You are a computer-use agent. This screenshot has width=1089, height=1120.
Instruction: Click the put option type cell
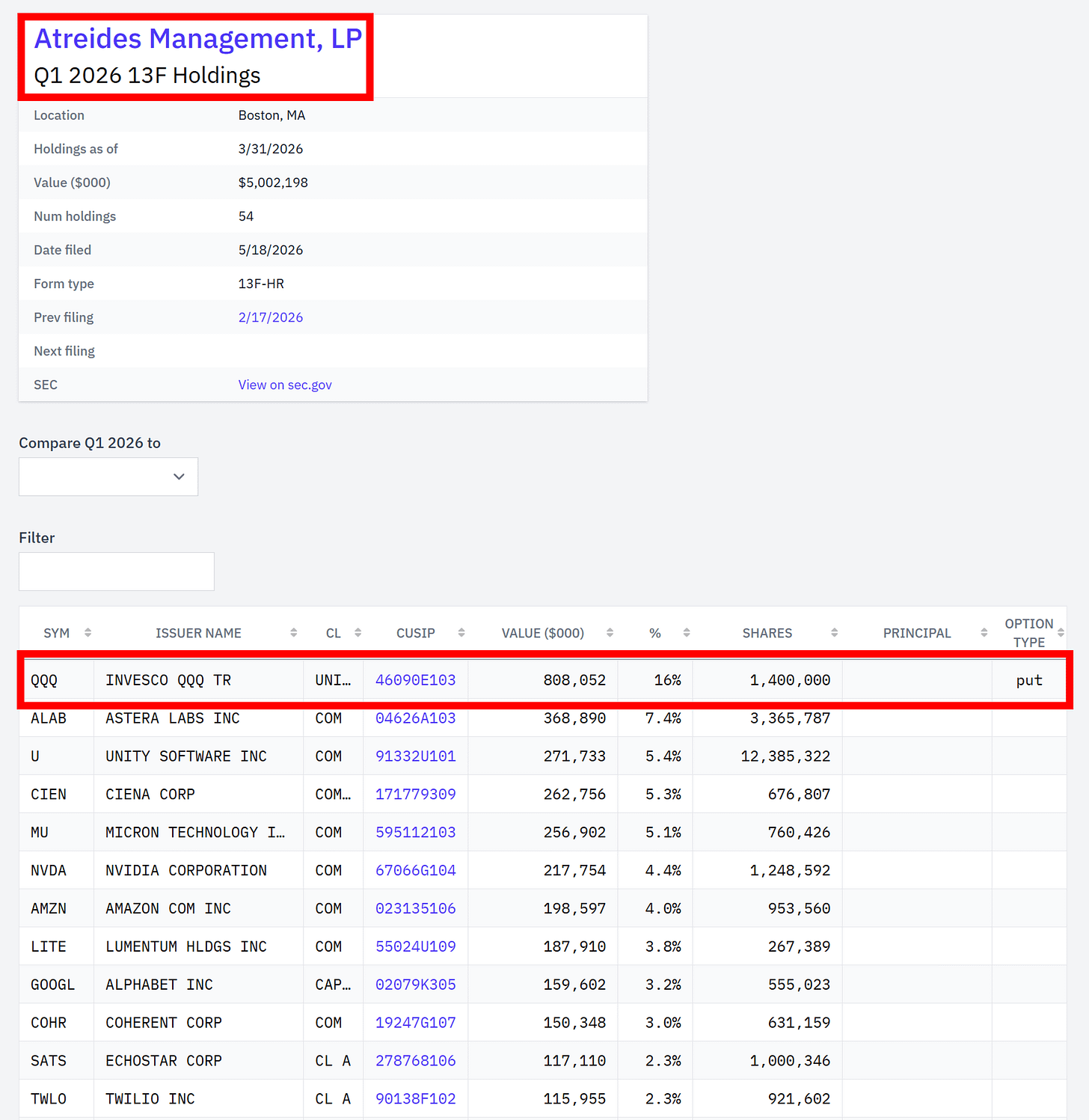click(x=1029, y=680)
